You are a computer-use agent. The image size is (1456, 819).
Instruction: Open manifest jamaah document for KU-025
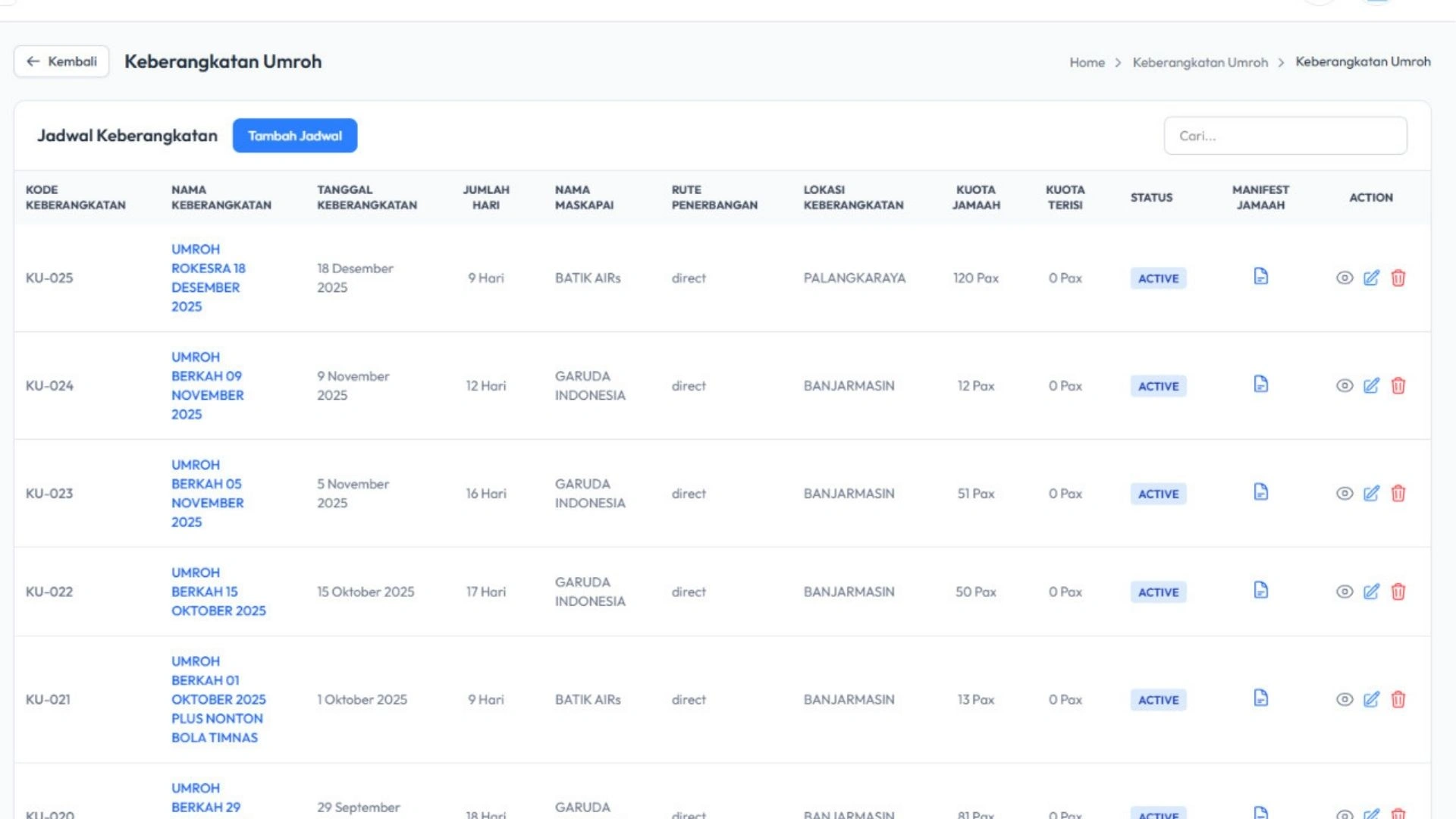[1260, 277]
